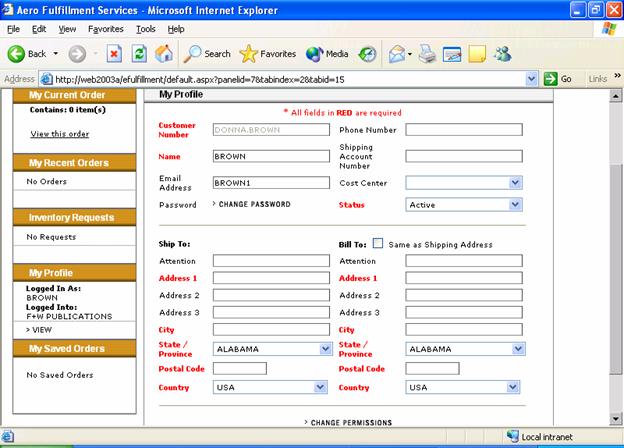Check Same as Shipping Address box
624x448 pixels.
[x=378, y=243]
